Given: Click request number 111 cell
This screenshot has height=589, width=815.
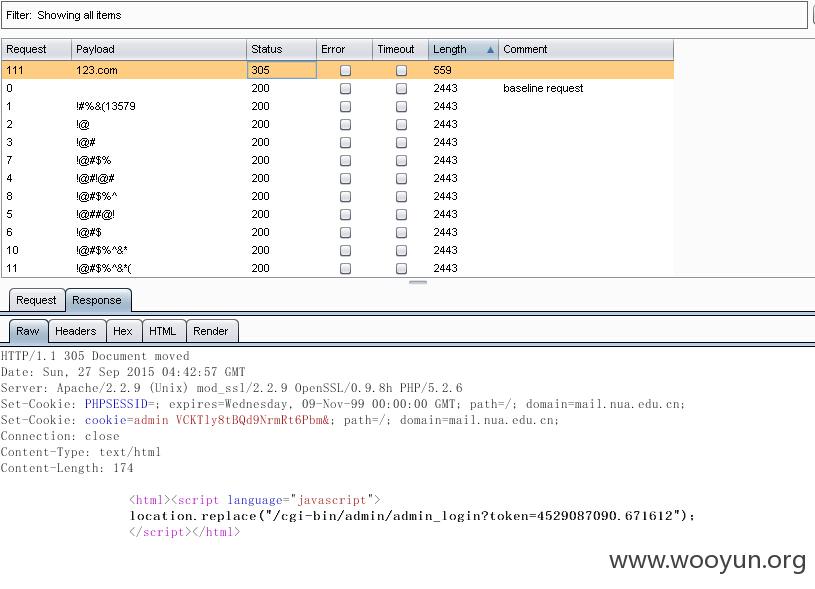Looking at the screenshot, I should click(36, 70).
